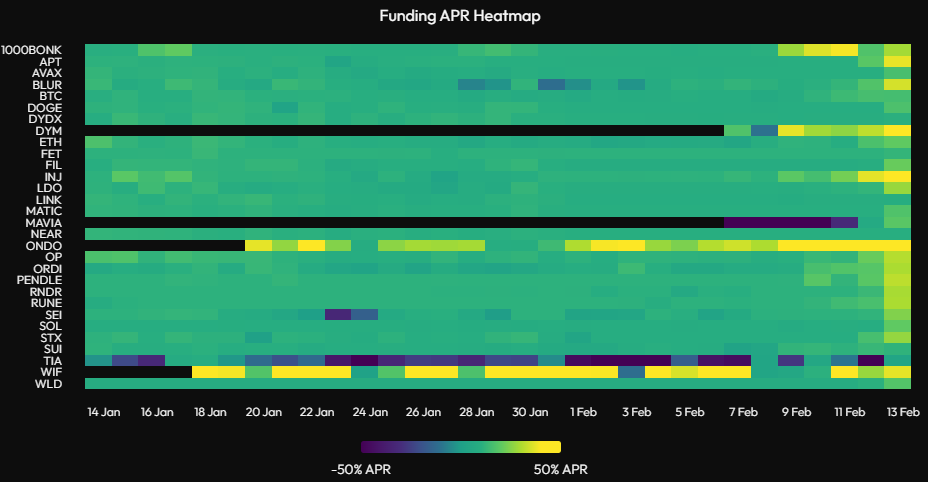Select the RUNE row label
The width and height of the screenshot is (928, 482).
click(46, 303)
